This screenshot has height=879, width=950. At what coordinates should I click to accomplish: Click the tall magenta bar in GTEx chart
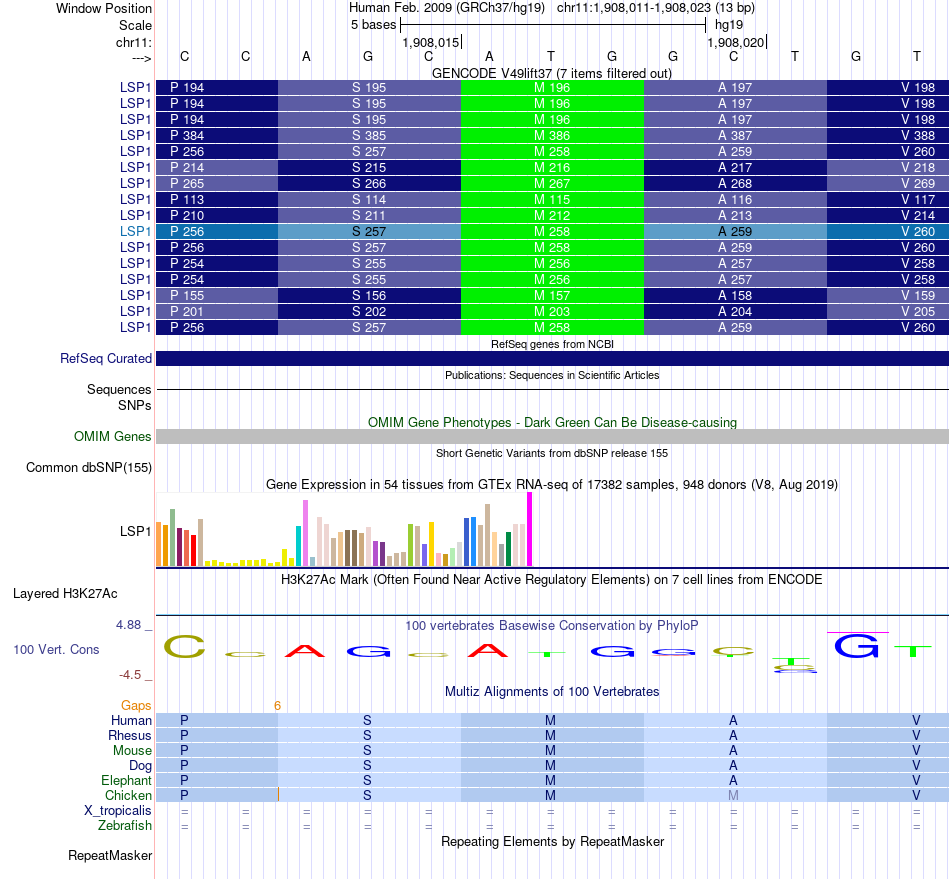coord(530,529)
